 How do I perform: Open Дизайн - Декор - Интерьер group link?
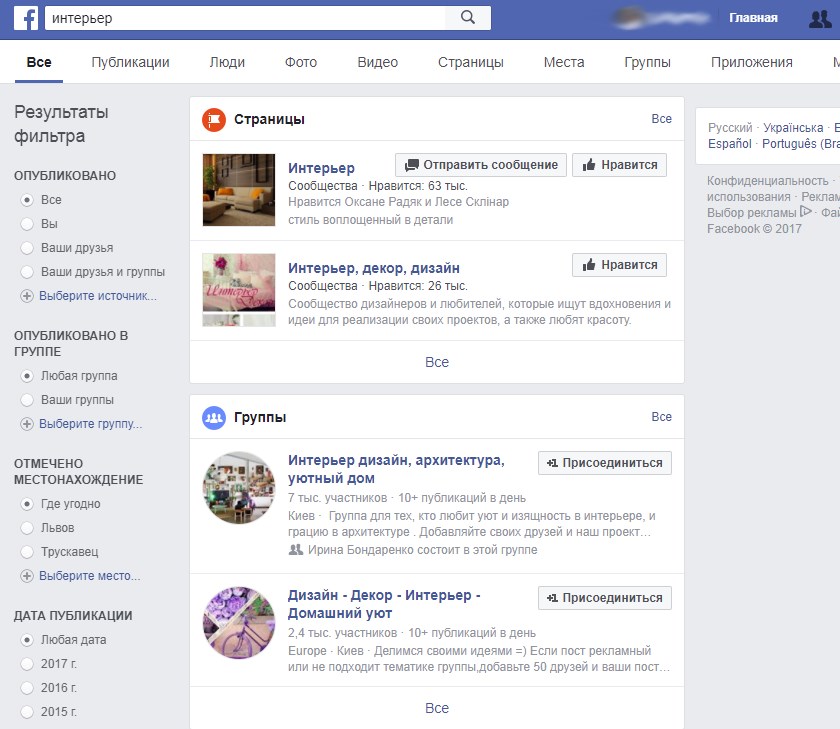tap(384, 604)
